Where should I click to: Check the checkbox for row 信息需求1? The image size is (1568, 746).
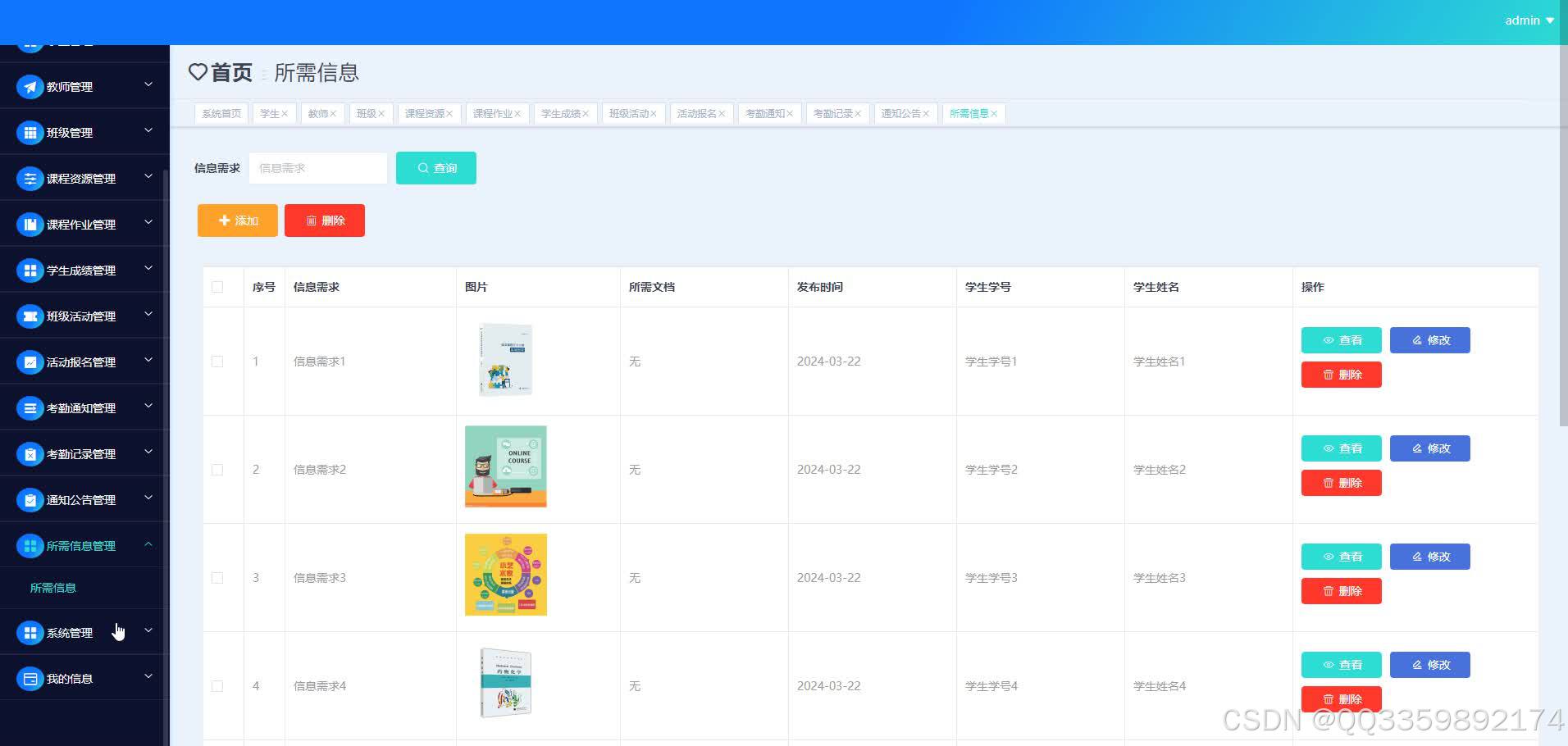coord(217,362)
